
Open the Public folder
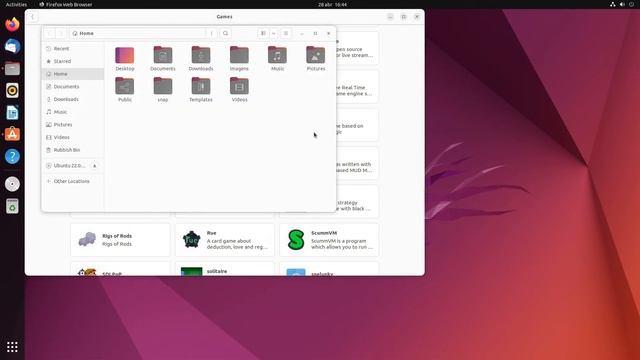[x=124, y=90]
